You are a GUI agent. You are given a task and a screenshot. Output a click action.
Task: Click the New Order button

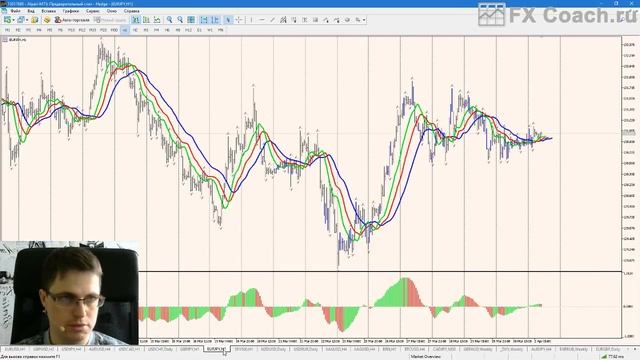click(x=110, y=20)
